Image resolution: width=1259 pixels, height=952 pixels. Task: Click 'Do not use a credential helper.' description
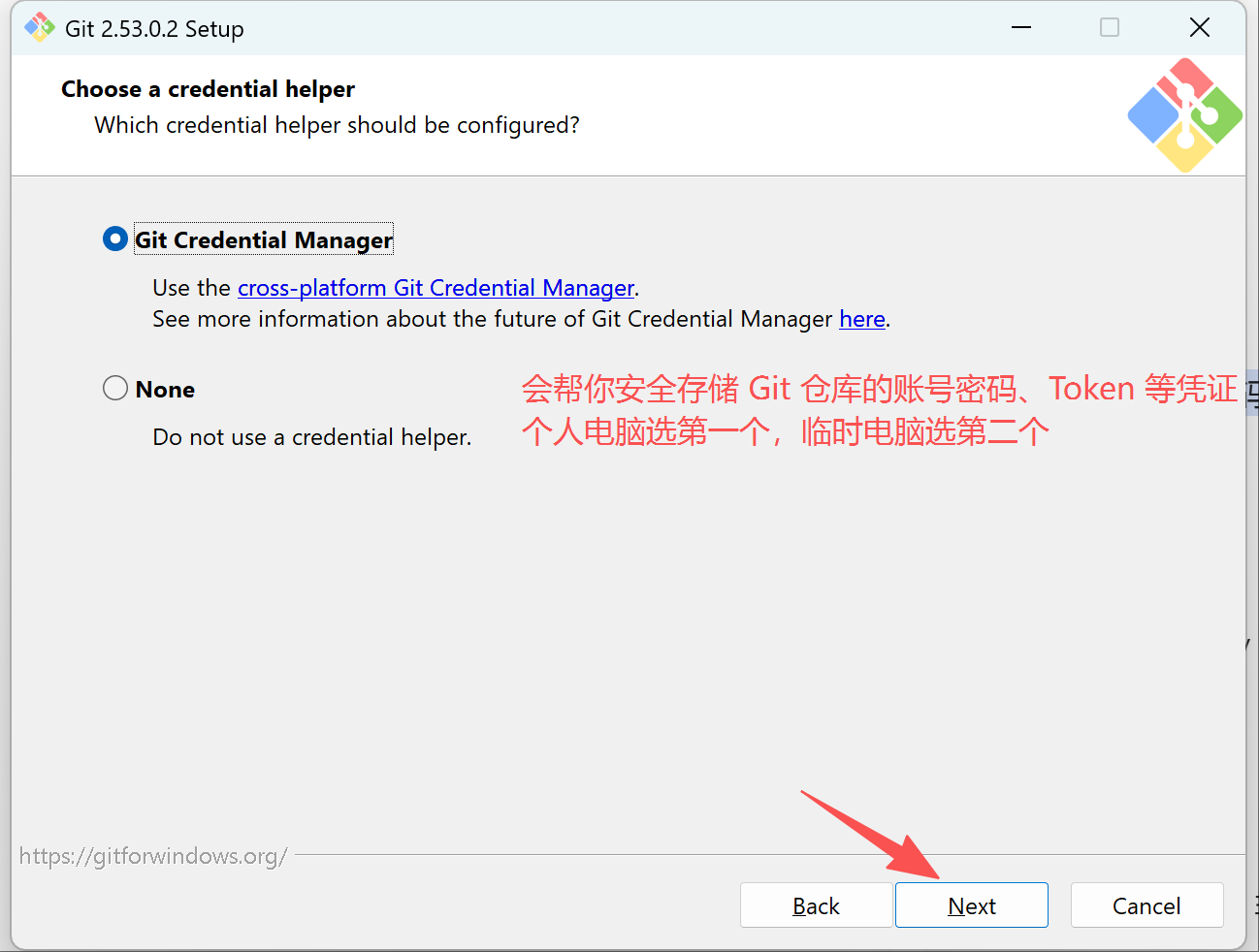click(311, 437)
